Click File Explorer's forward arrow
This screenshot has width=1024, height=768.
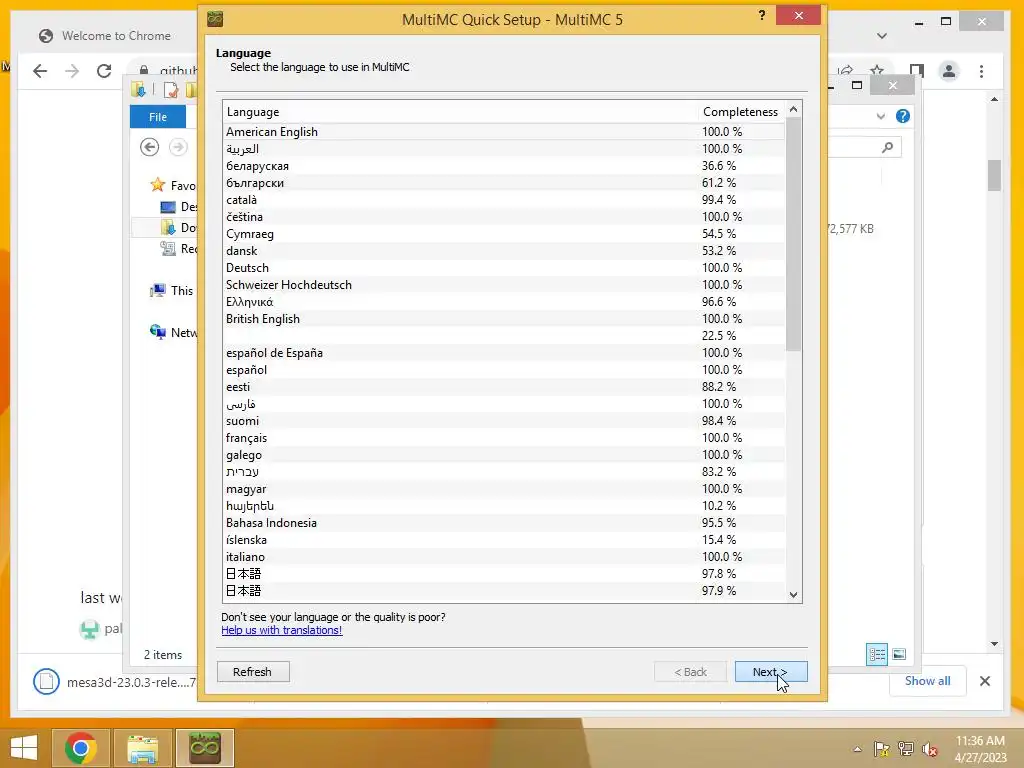coord(178,147)
